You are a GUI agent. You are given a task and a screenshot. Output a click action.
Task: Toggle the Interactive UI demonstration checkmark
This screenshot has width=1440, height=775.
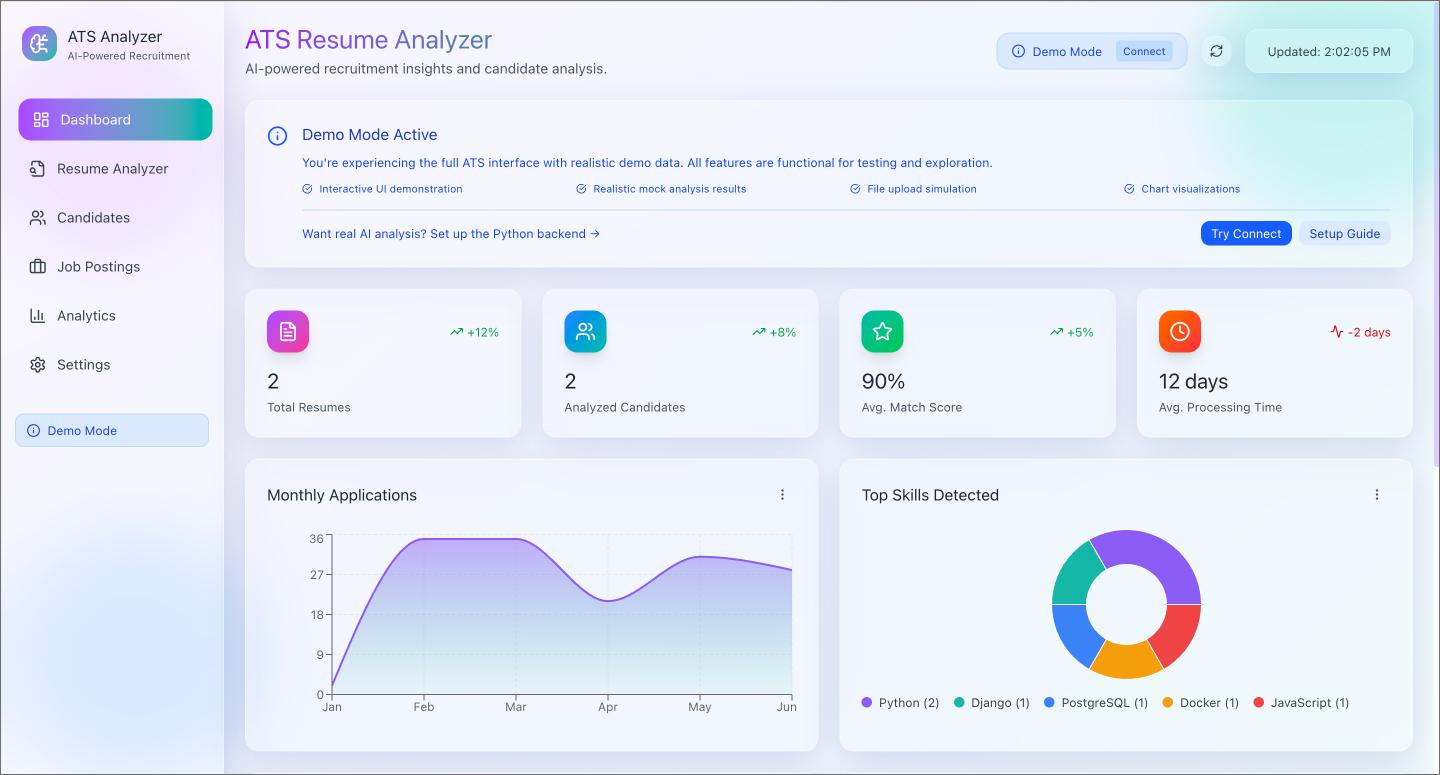coord(306,188)
